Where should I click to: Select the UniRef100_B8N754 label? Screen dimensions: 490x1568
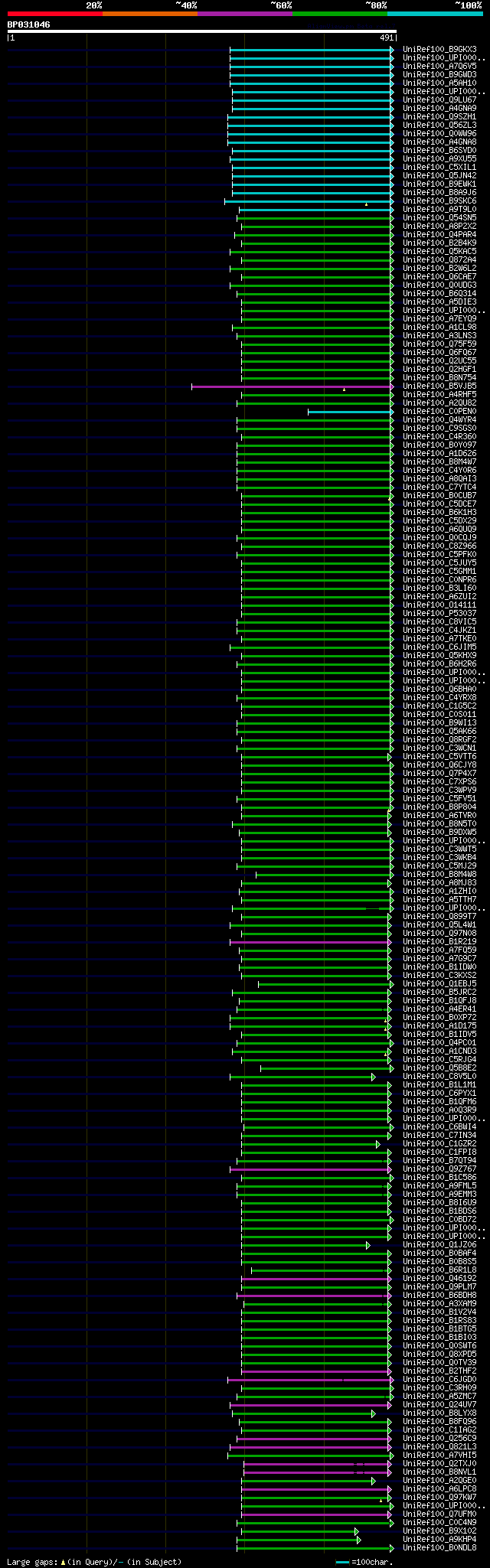(439, 378)
